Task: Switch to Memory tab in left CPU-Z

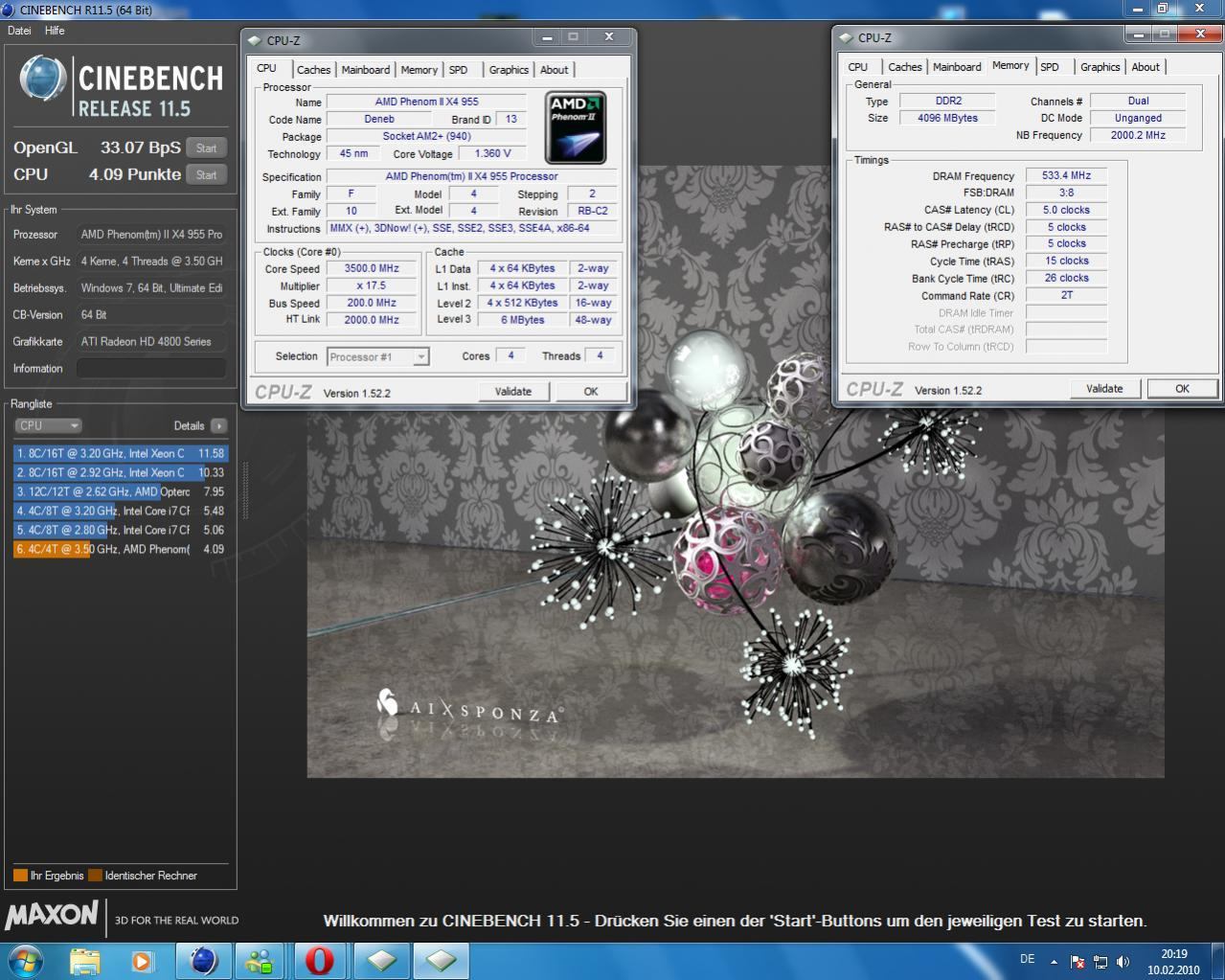Action: (420, 70)
